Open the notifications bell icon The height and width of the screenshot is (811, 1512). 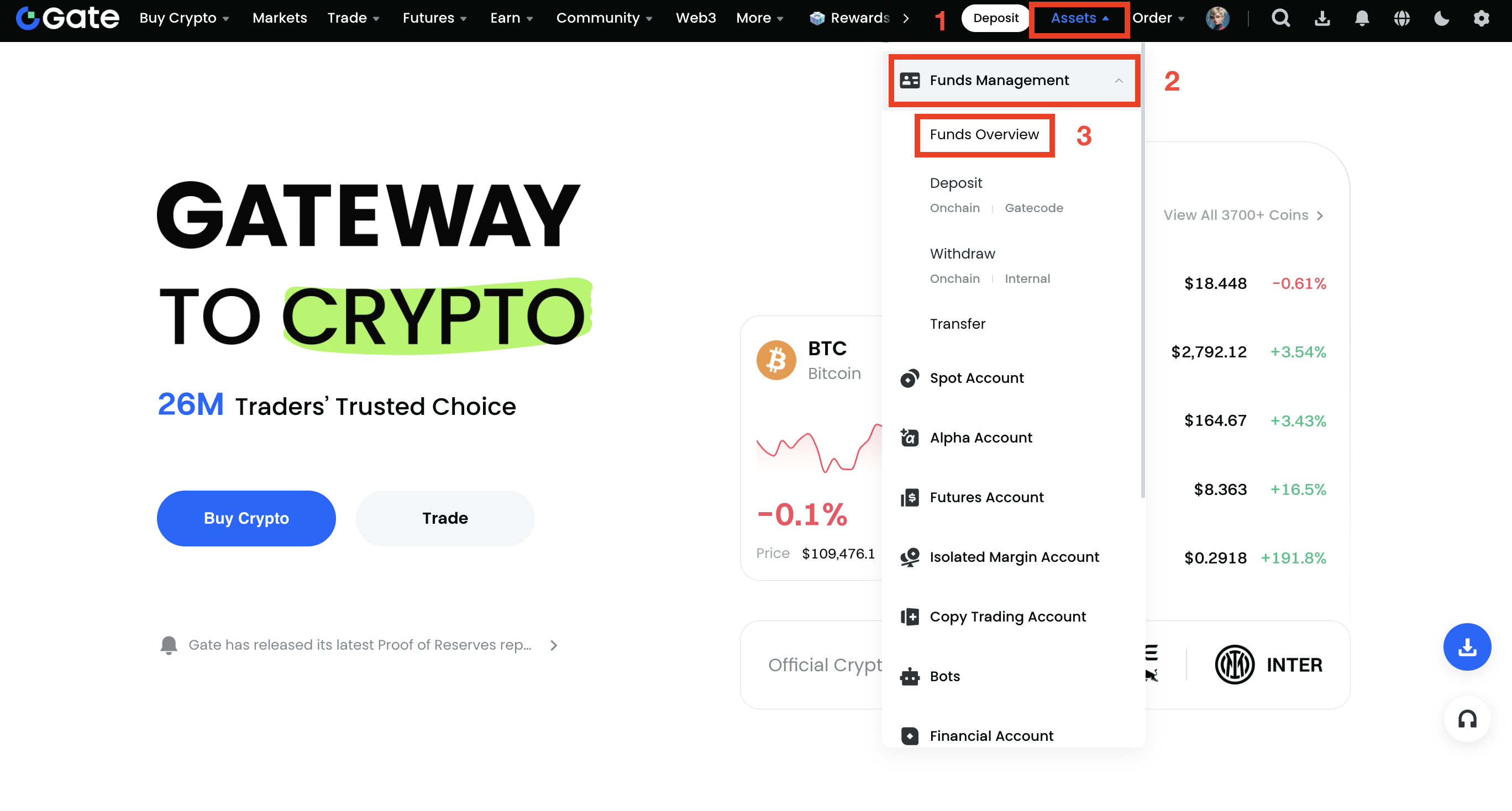[1362, 18]
